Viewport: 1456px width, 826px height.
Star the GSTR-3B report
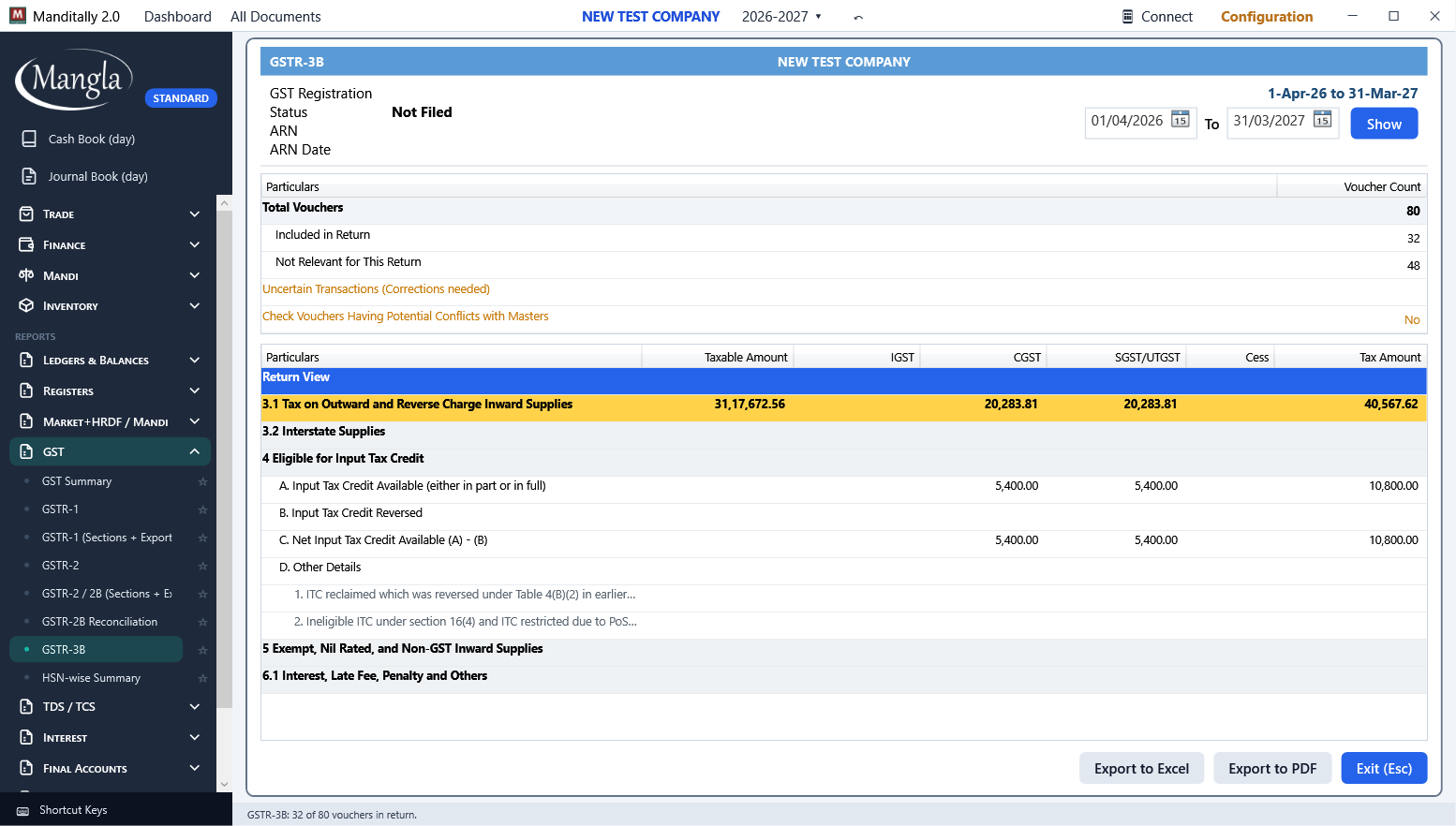[202, 650]
